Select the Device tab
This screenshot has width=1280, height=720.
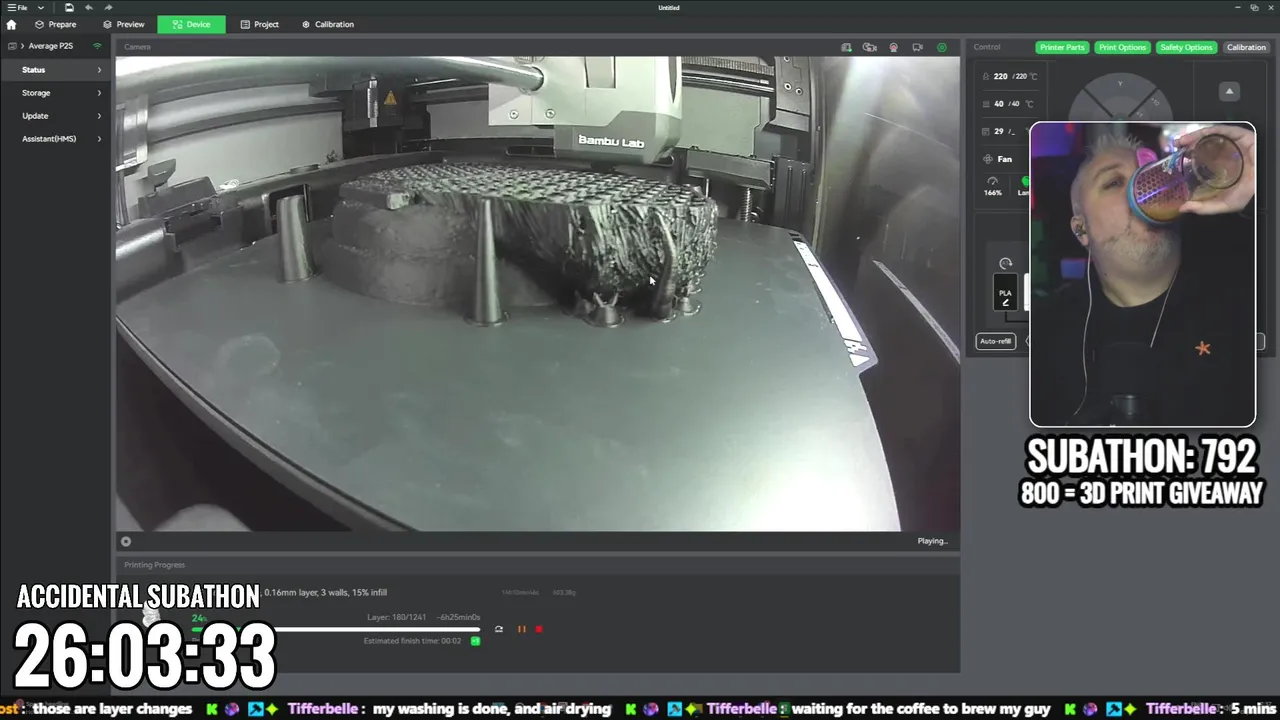(191, 24)
